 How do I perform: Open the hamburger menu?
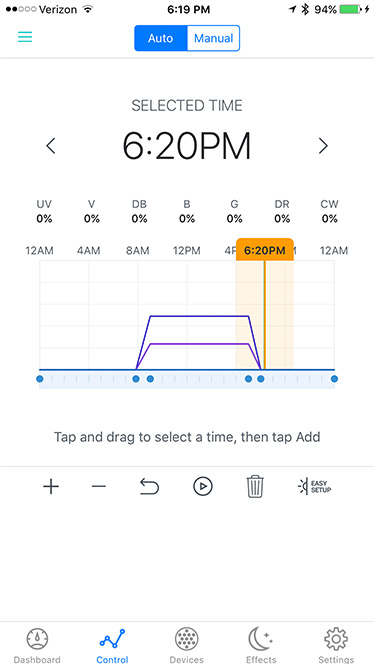point(25,37)
